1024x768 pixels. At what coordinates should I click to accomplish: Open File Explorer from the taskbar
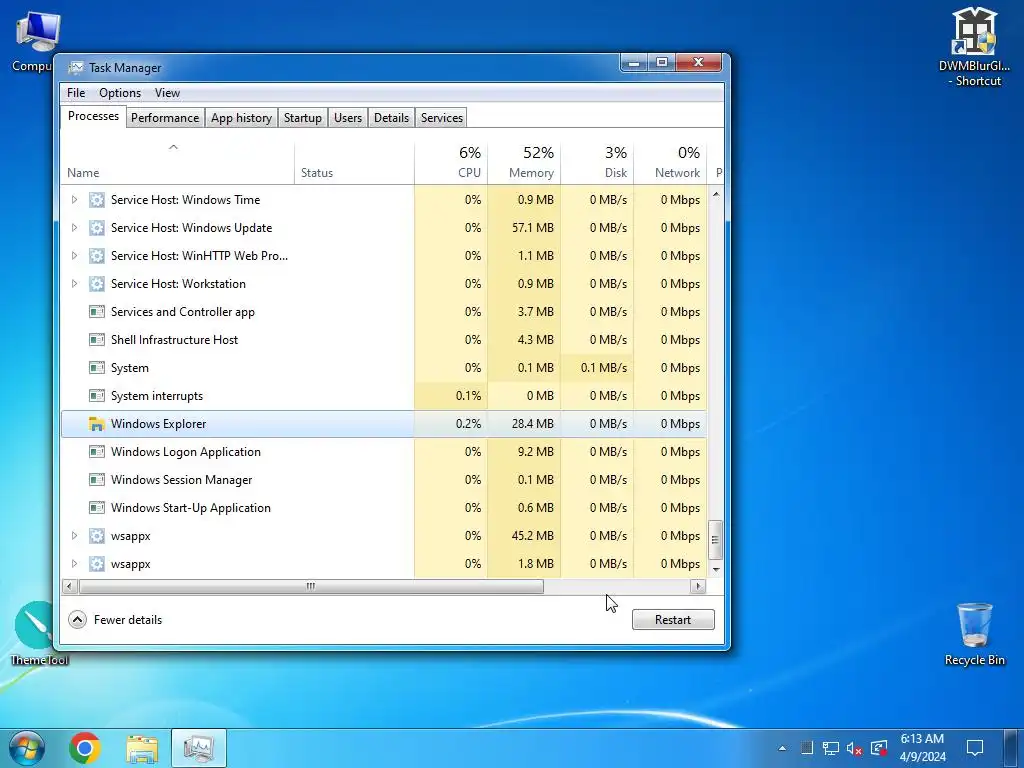(x=142, y=749)
